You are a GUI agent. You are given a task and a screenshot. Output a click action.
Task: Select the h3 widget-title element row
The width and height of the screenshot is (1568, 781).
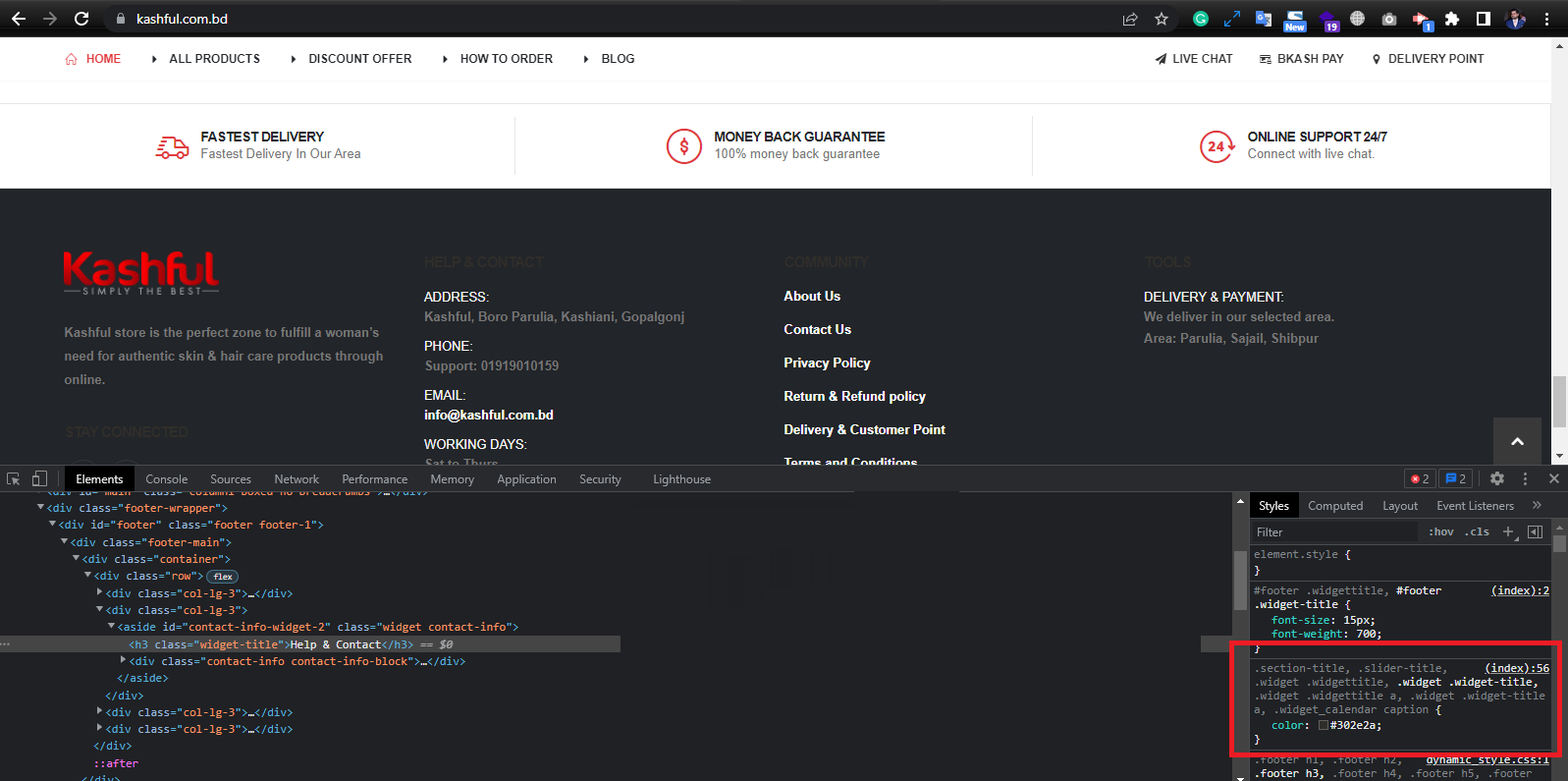point(310,643)
